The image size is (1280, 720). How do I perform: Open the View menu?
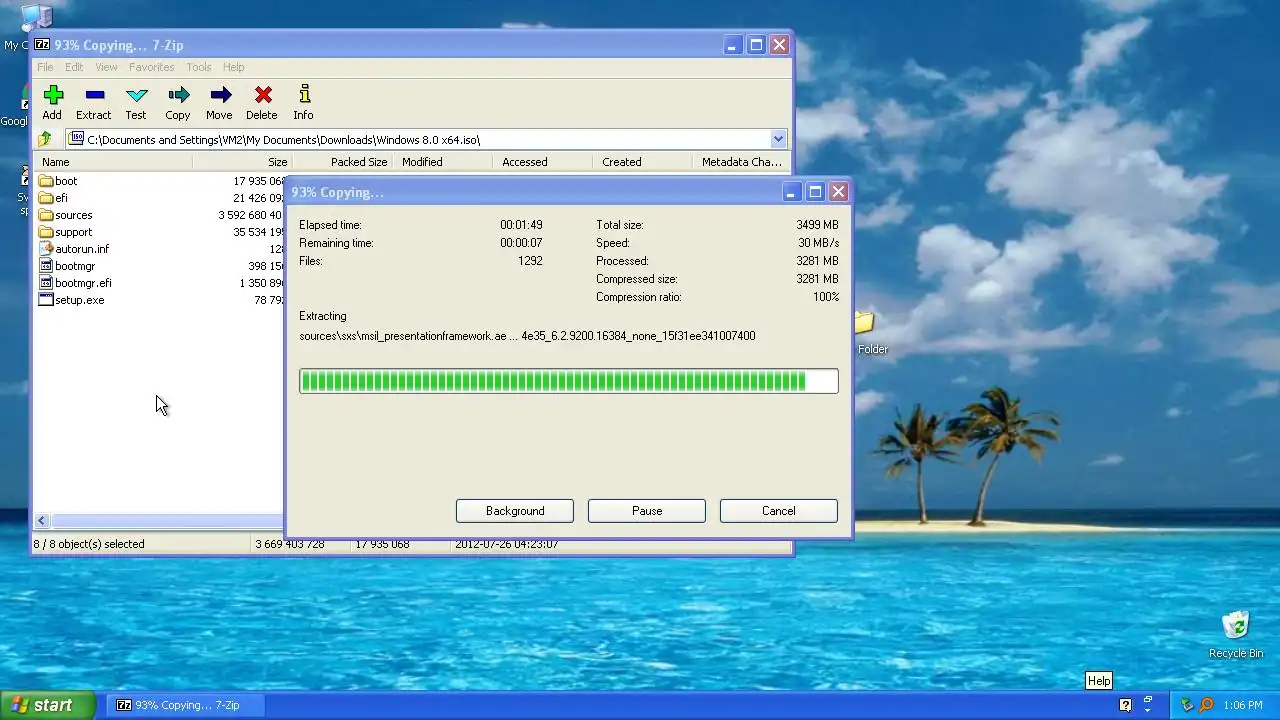106,67
